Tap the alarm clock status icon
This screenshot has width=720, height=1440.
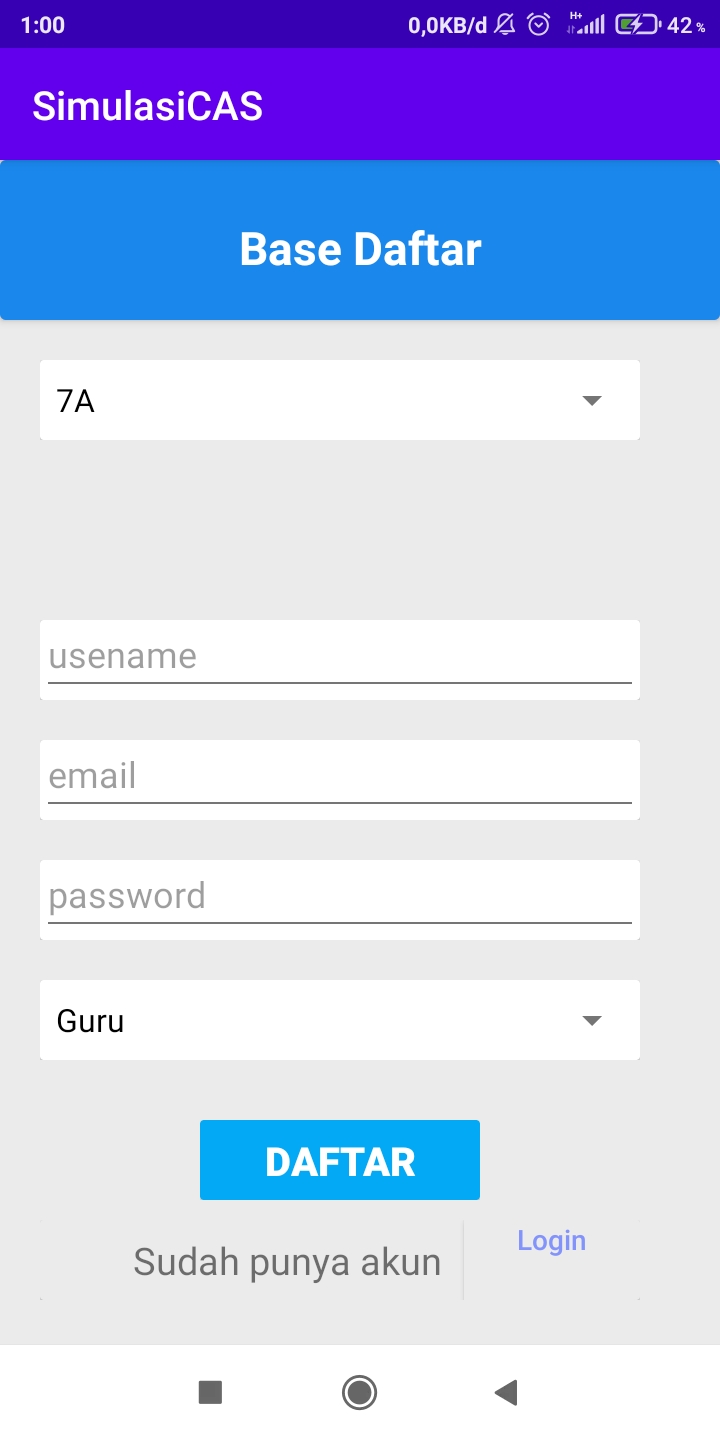click(x=539, y=25)
